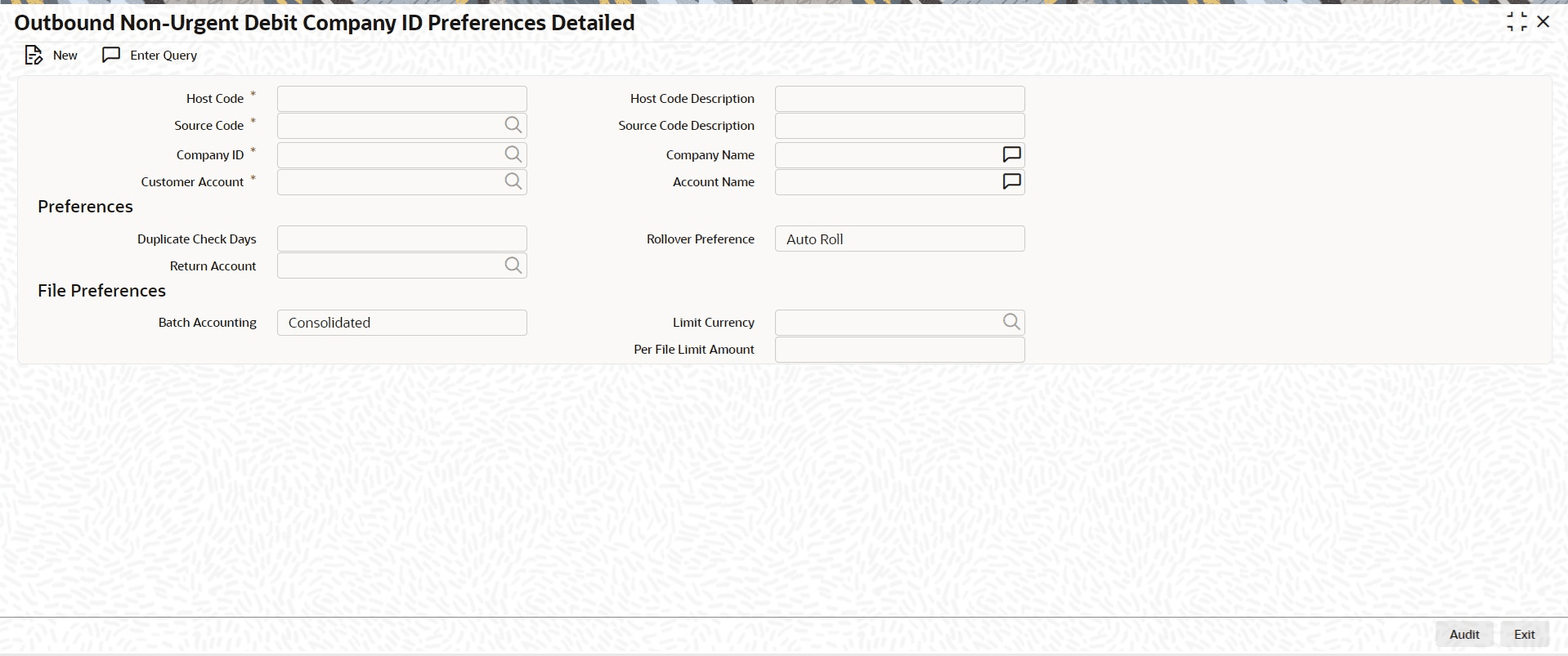The height and width of the screenshot is (656, 1568).
Task: Focus the Duplicate Check Days field
Action: tap(401, 239)
